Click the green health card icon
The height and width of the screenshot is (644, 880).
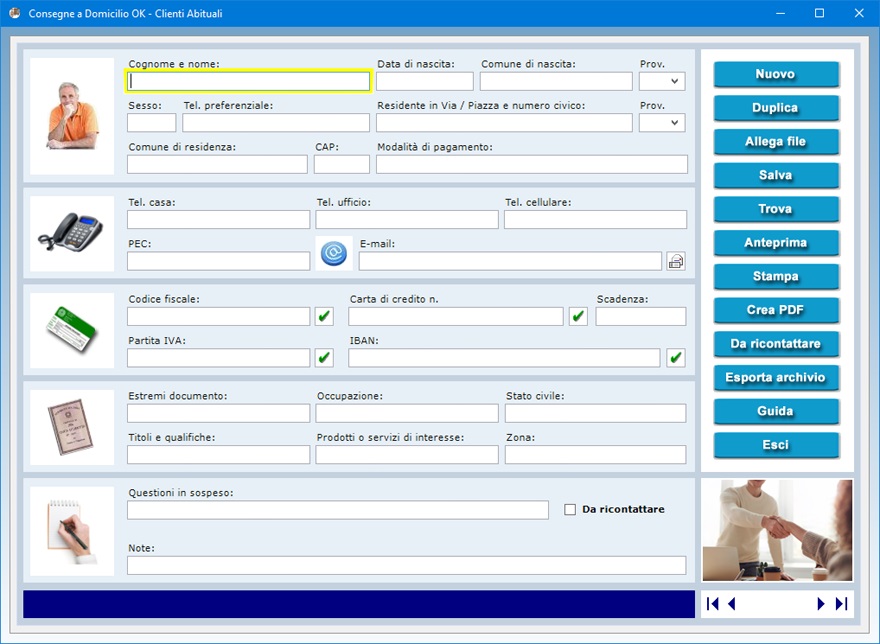tap(72, 330)
